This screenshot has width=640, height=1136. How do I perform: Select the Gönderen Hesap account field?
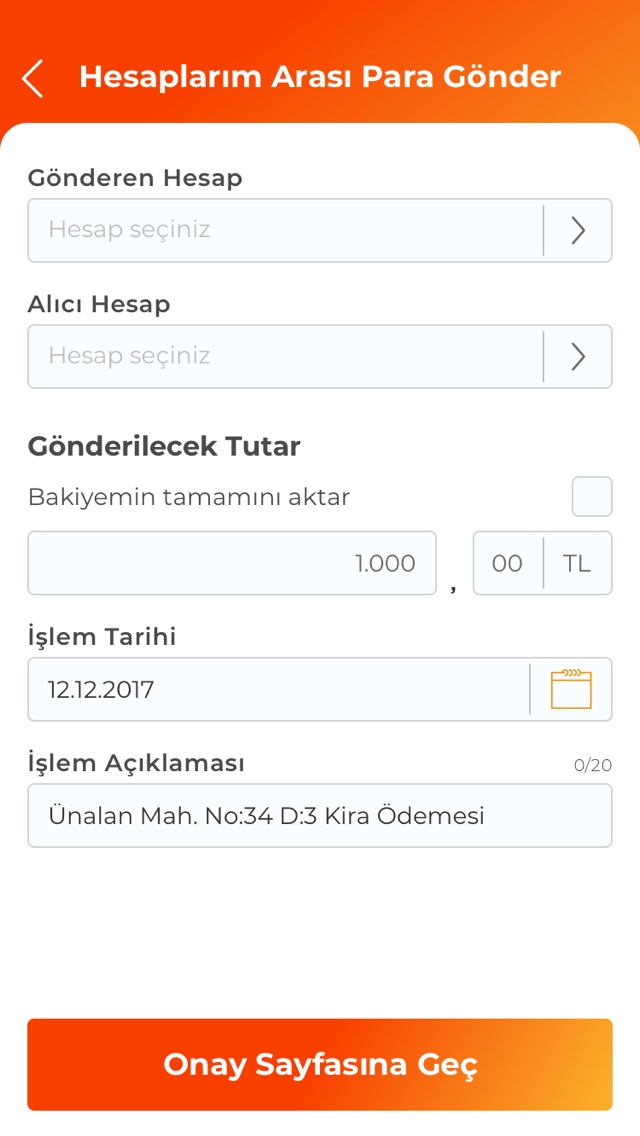(285, 231)
